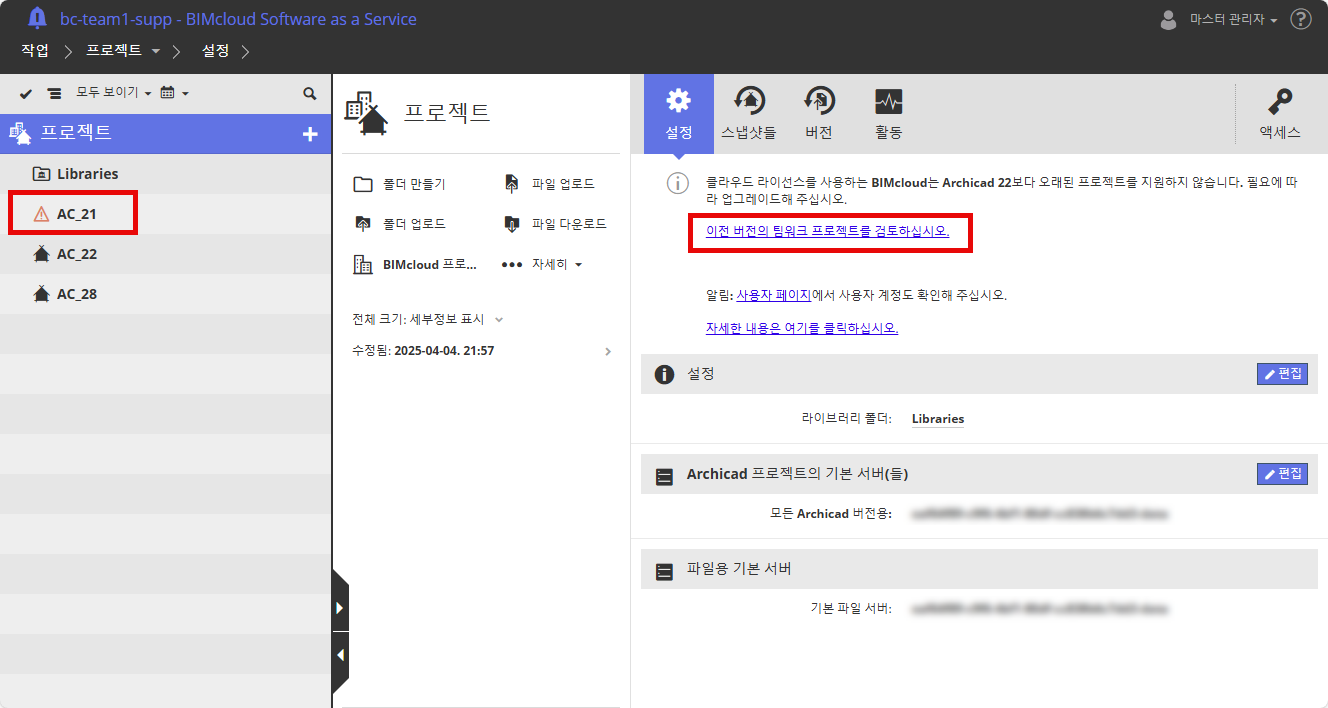Screen dimensions: 1328x708
Task: Open the 사용자 페이지 link
Action: click(773, 295)
